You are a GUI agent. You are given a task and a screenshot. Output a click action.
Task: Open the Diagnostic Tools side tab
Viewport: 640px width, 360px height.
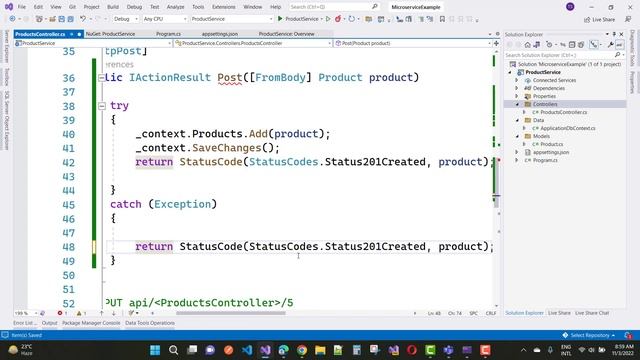[632, 48]
